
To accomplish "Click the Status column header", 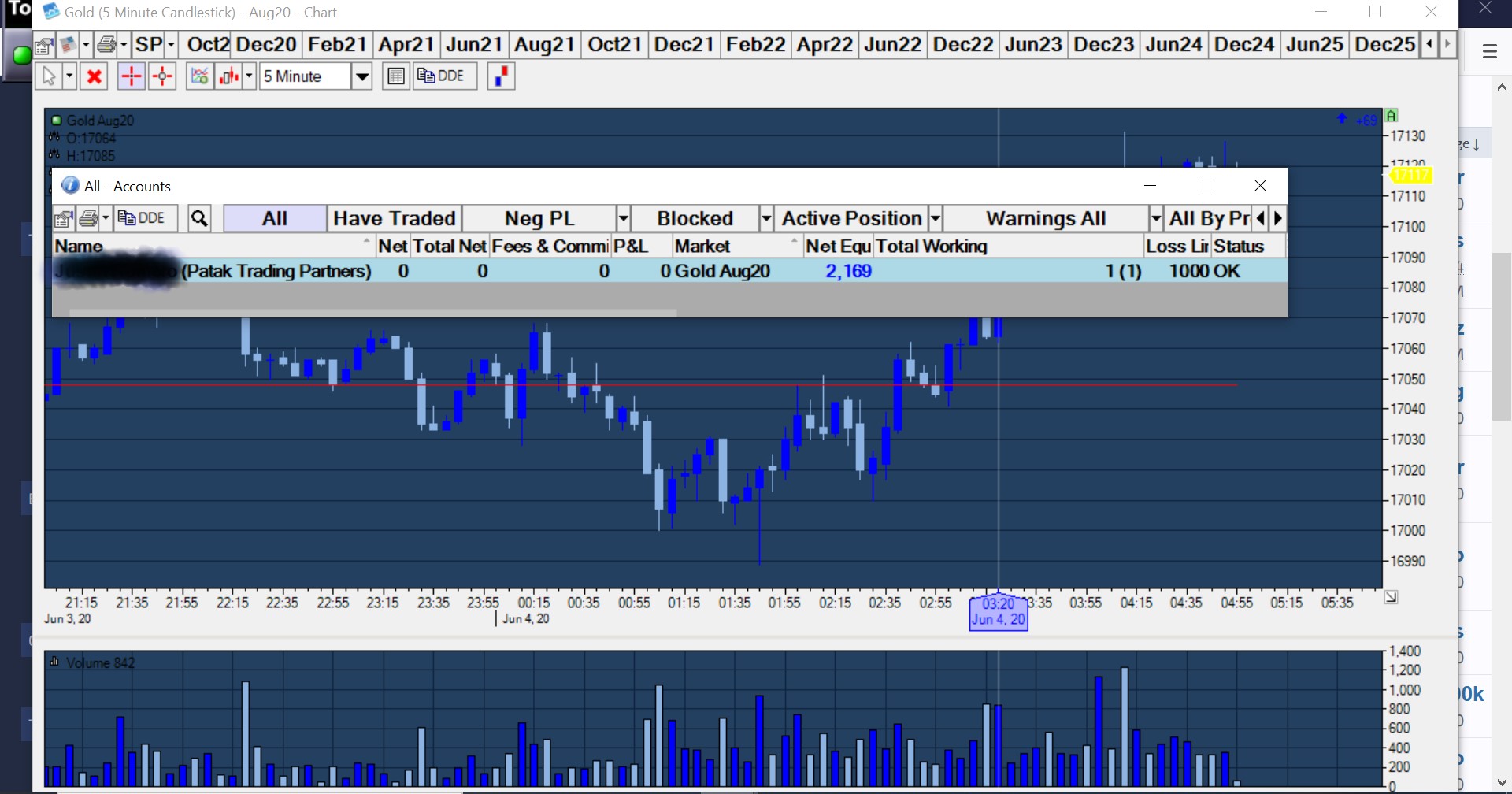I will click(1248, 246).
